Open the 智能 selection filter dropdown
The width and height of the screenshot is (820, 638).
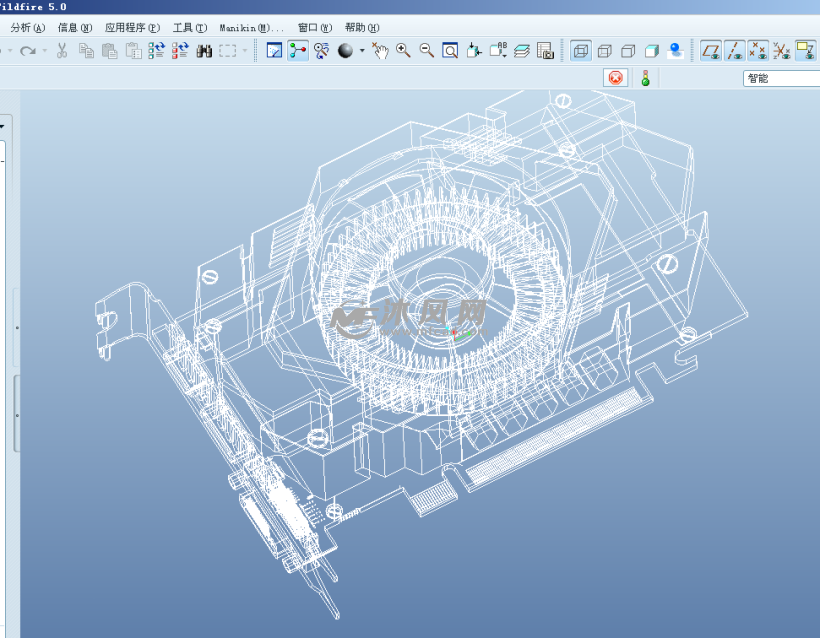pos(780,78)
